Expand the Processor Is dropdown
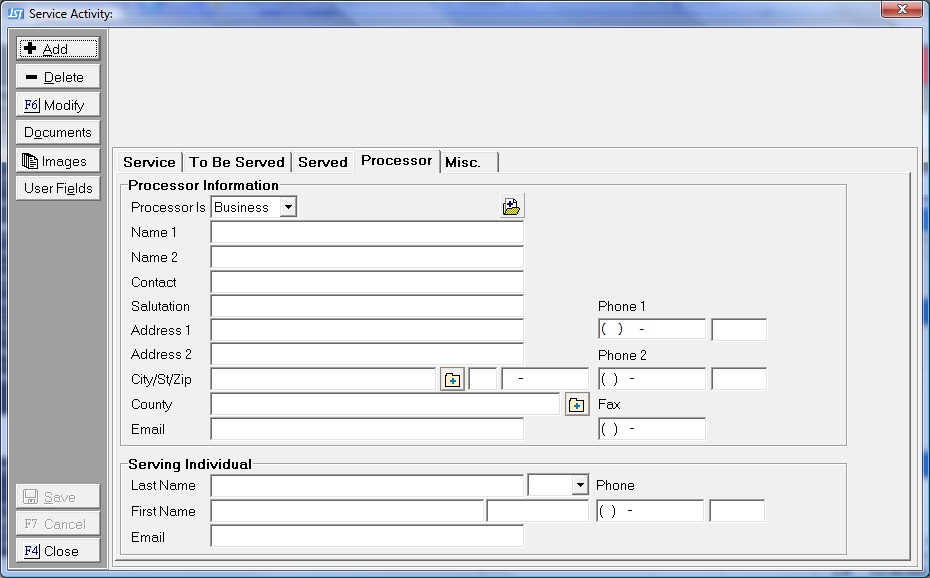This screenshot has width=930, height=578. click(288, 207)
